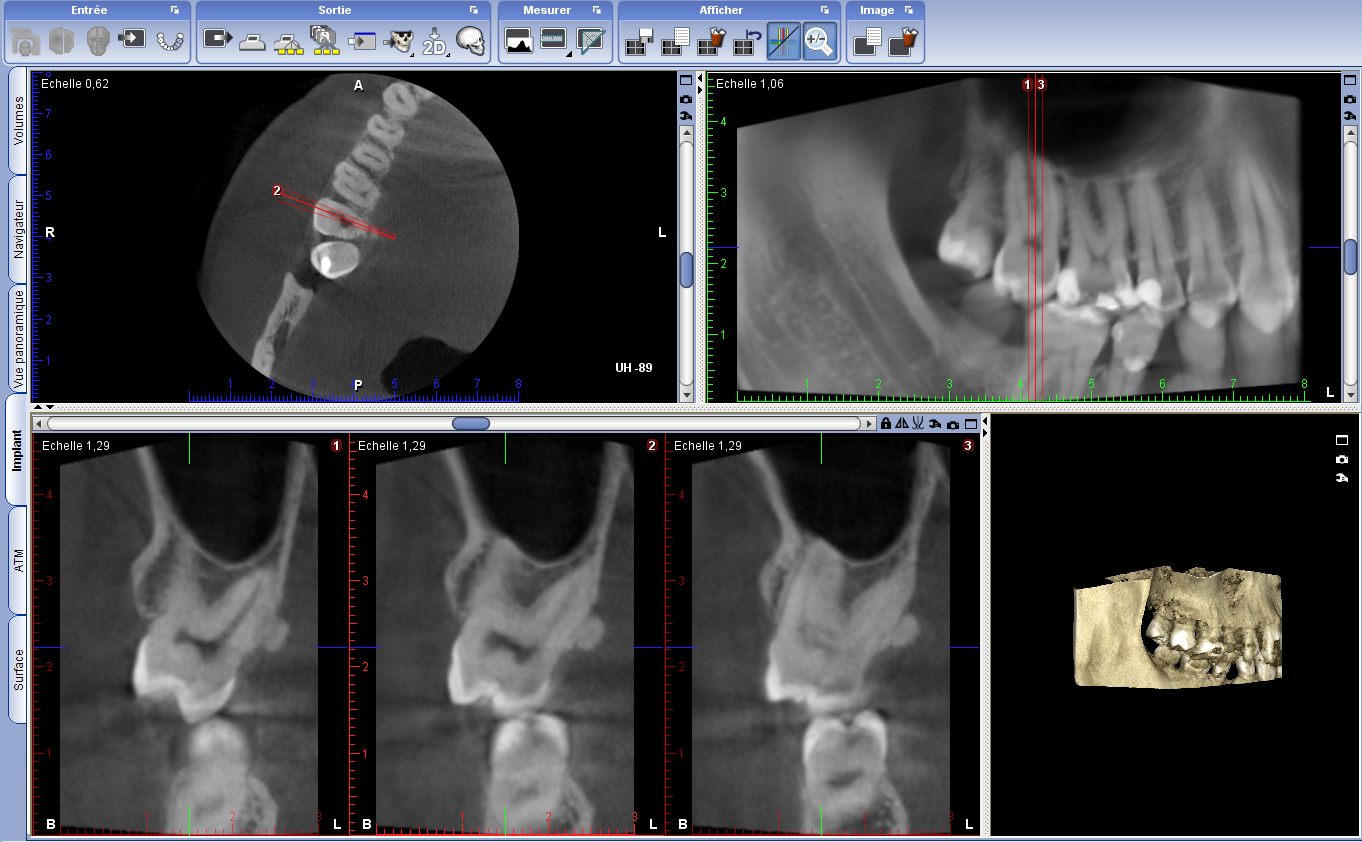The image size is (1362, 842).
Task: Expand the Afficher toolbar group
Action: [826, 10]
